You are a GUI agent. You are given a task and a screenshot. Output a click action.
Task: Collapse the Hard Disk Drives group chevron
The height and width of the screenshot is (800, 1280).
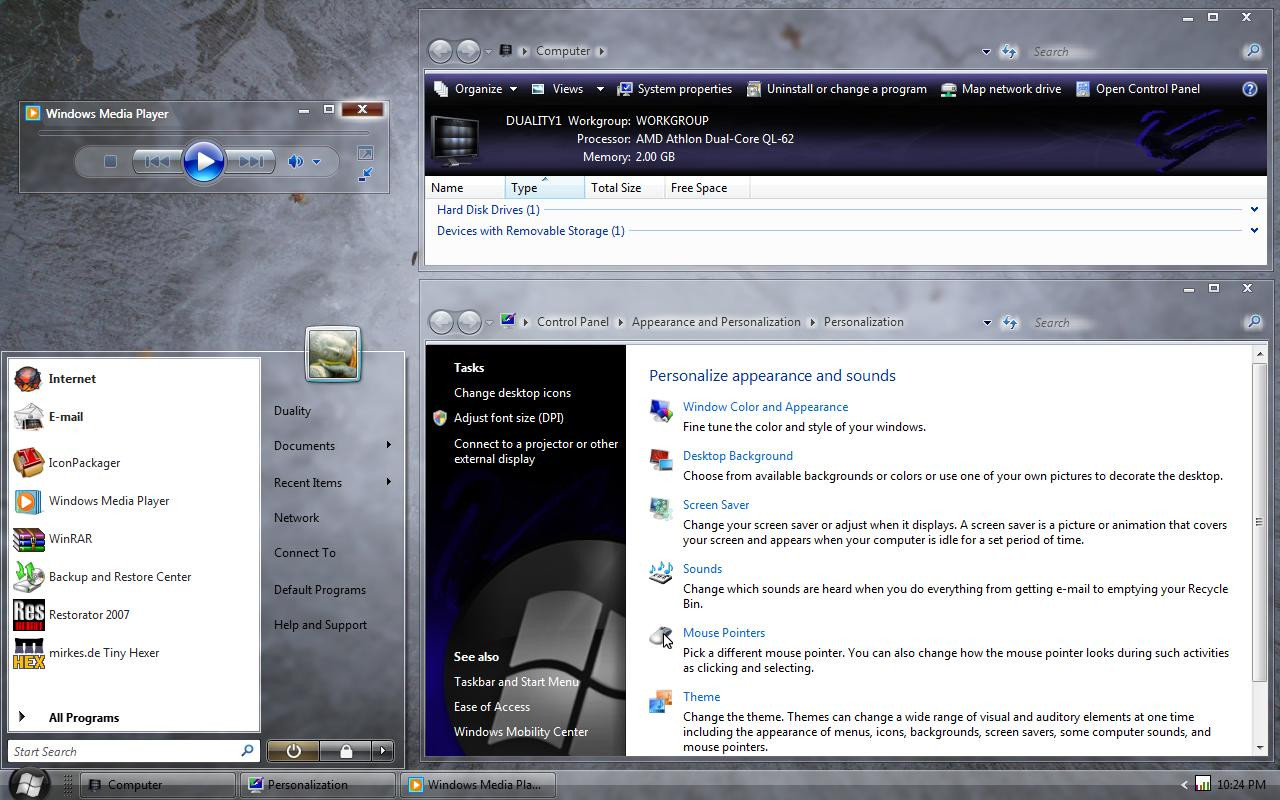(1254, 210)
